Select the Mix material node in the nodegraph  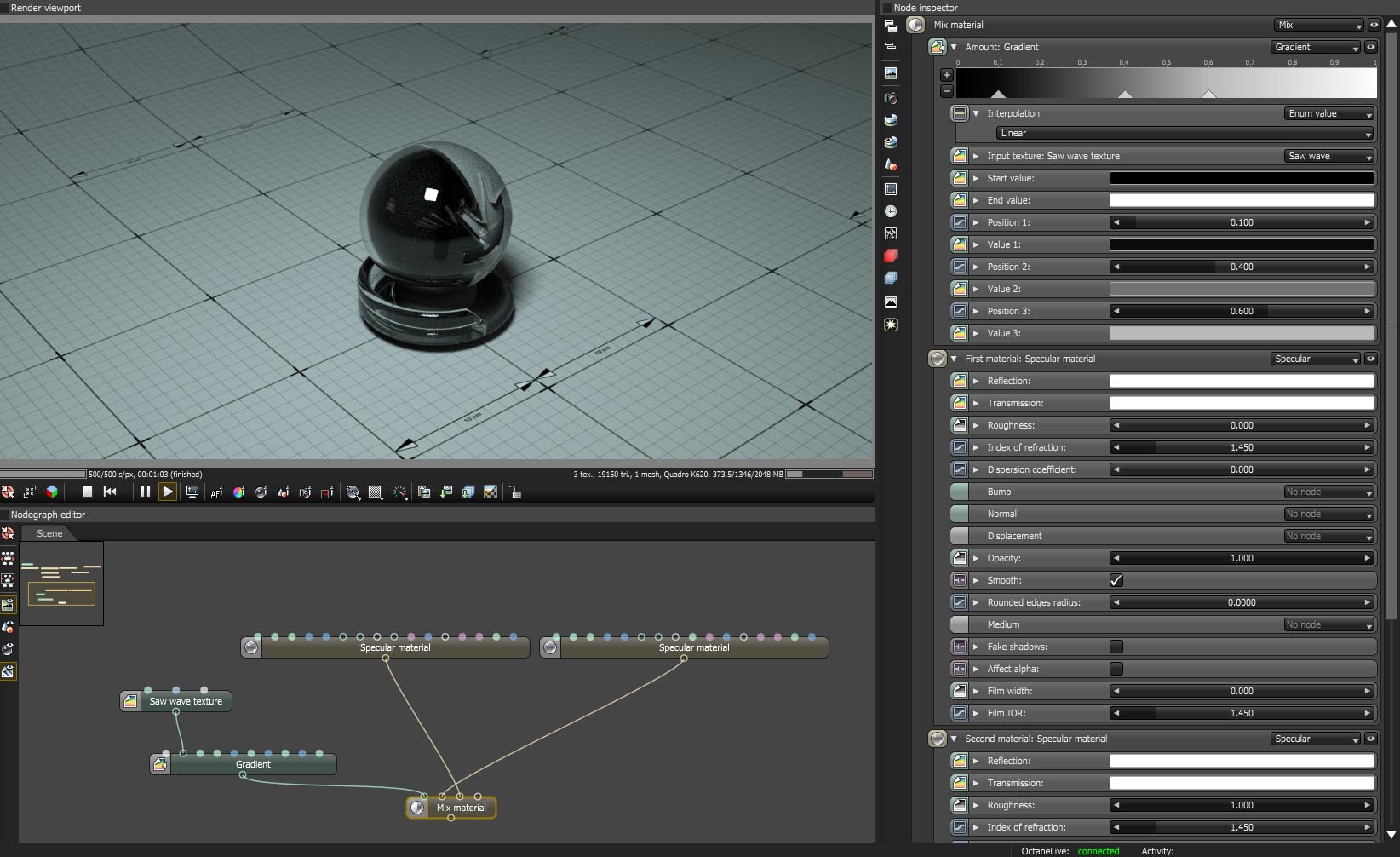click(x=451, y=808)
